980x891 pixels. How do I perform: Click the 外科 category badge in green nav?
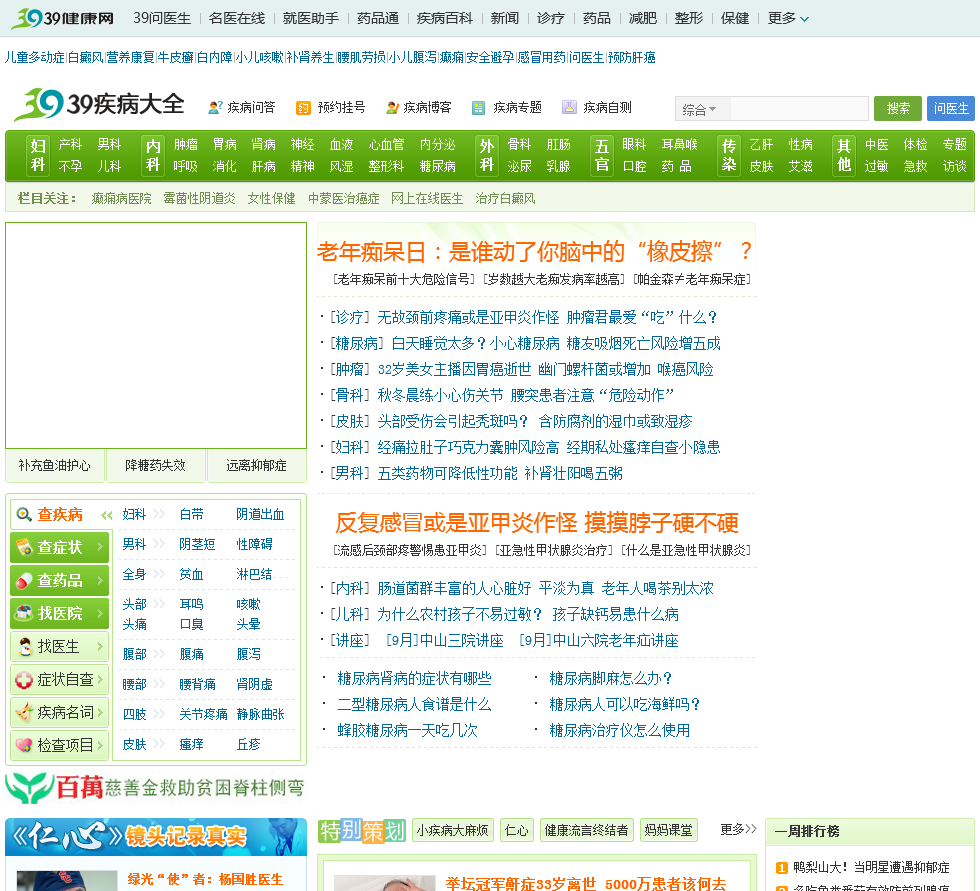[486, 155]
